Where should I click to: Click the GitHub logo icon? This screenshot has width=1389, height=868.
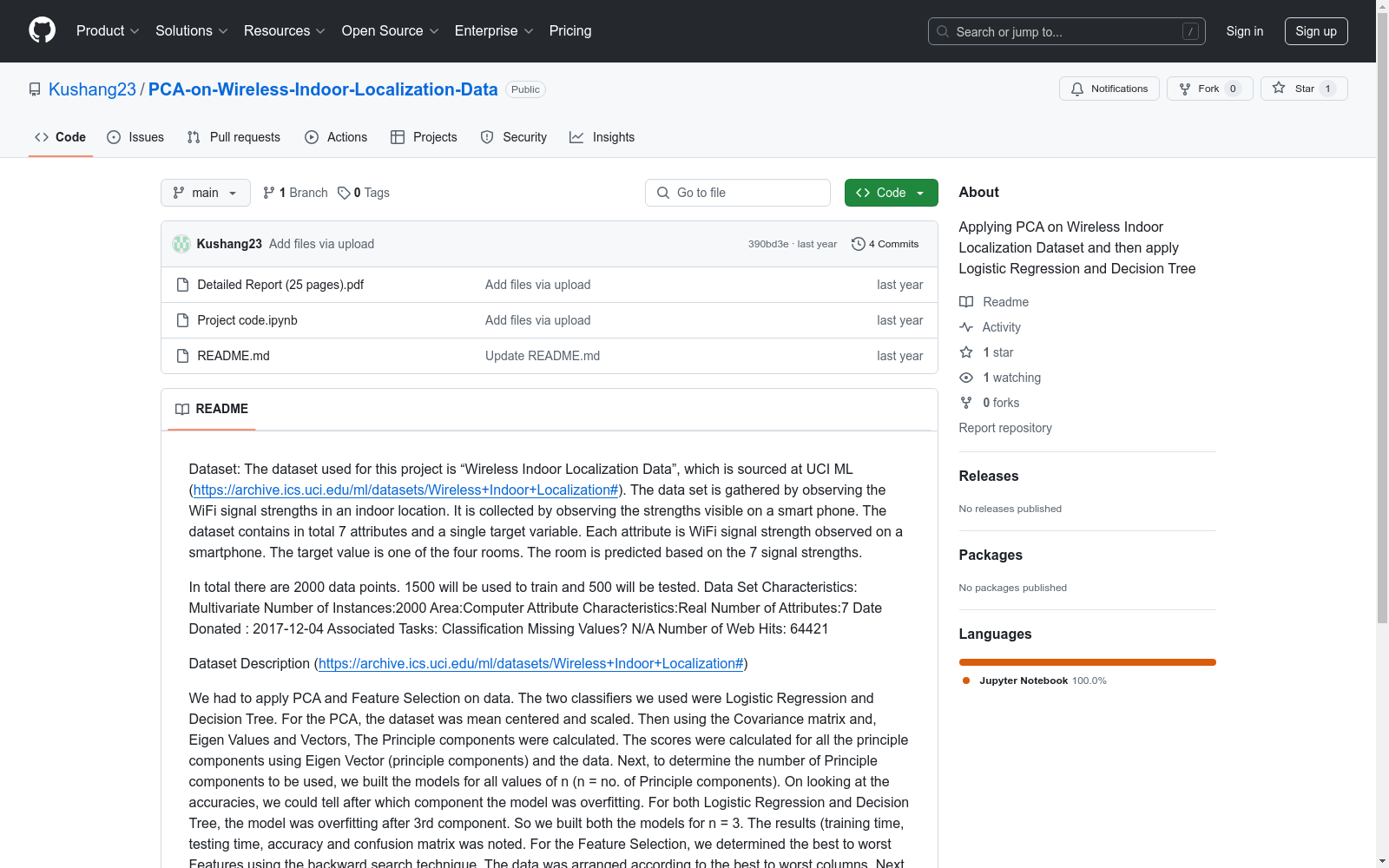coord(42,30)
